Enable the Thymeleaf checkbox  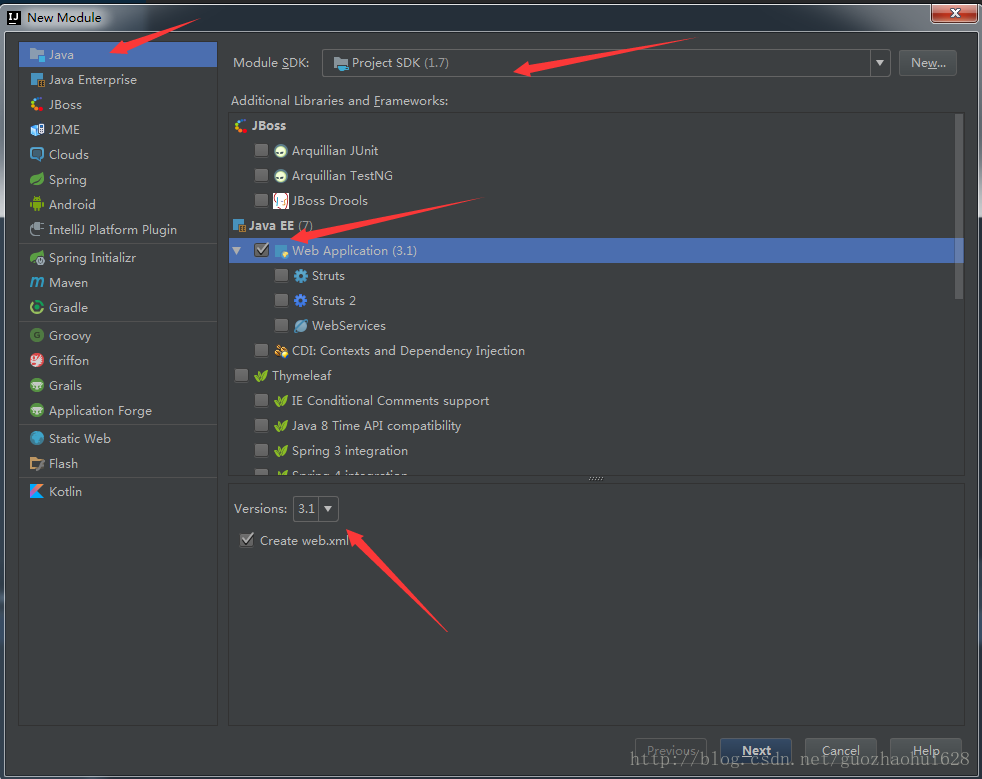(x=241, y=376)
